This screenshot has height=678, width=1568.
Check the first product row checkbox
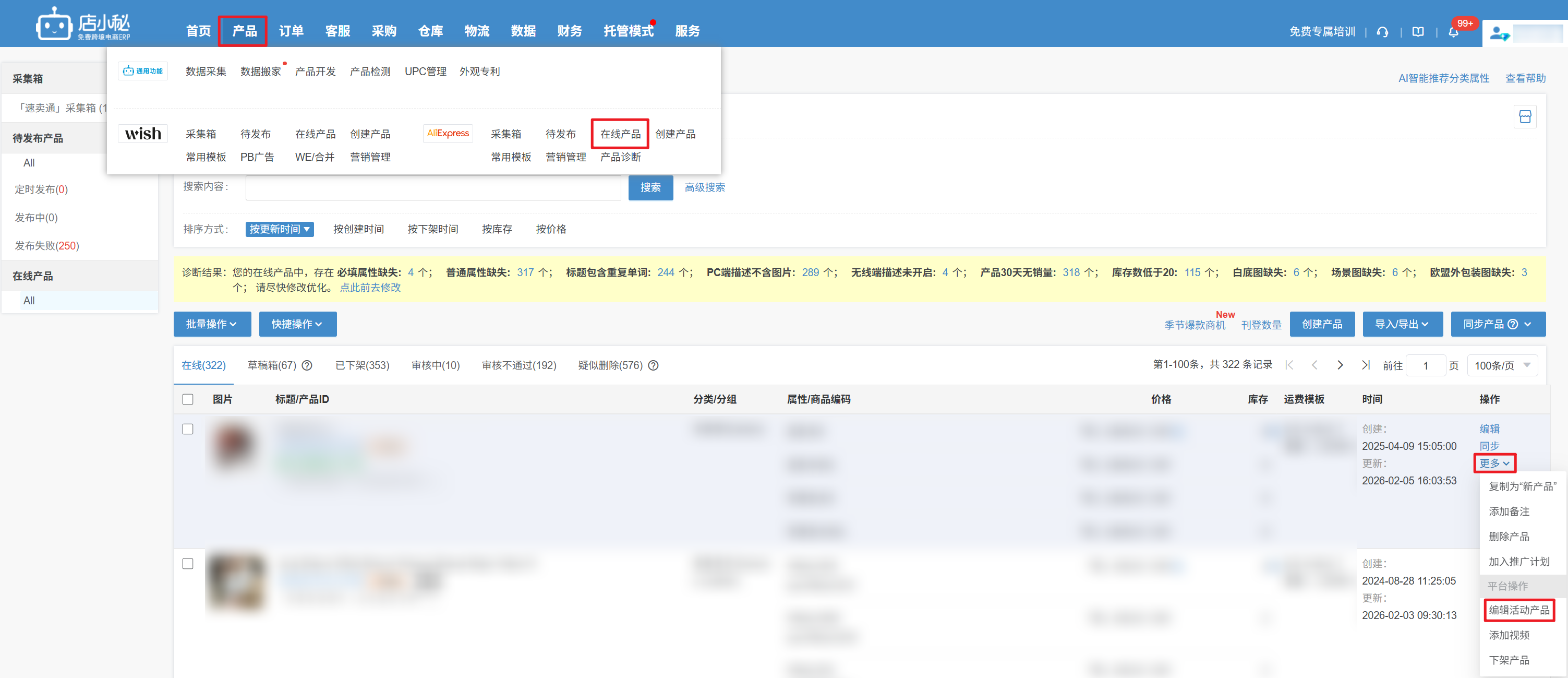point(188,430)
